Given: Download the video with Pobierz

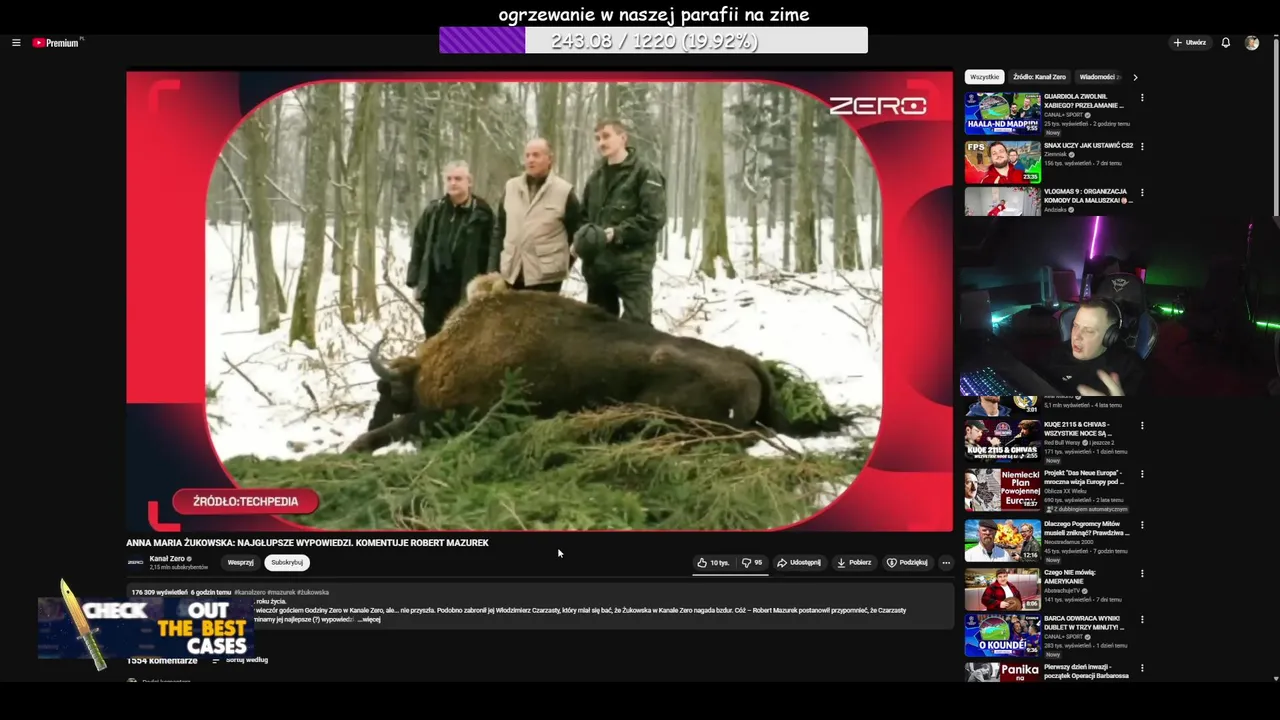Looking at the screenshot, I should click(x=854, y=563).
